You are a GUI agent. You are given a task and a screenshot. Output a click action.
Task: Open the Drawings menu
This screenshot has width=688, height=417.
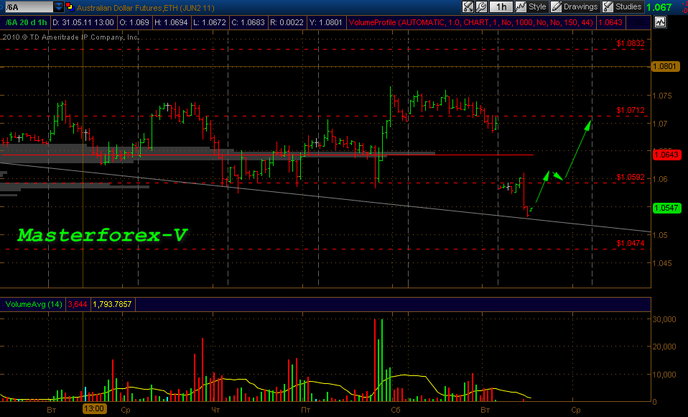575,7
